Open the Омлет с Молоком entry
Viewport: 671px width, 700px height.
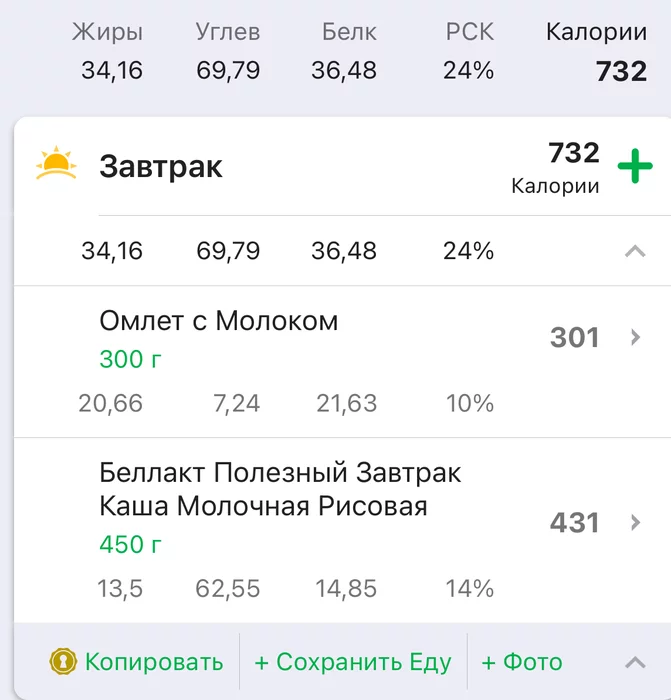tap(342, 362)
